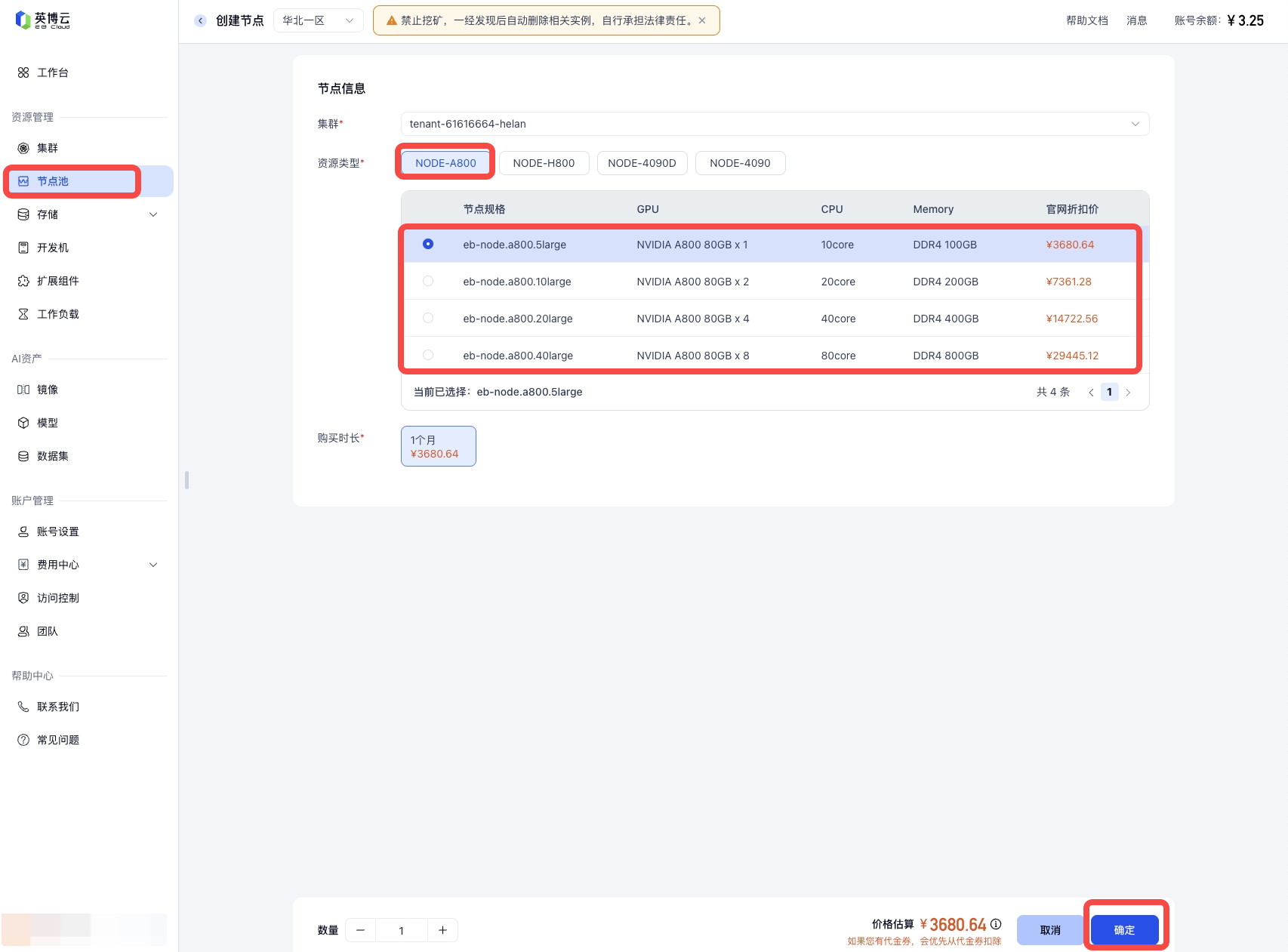The image size is (1288, 952).
Task: Click the 节点规格 column header
Action: [484, 209]
